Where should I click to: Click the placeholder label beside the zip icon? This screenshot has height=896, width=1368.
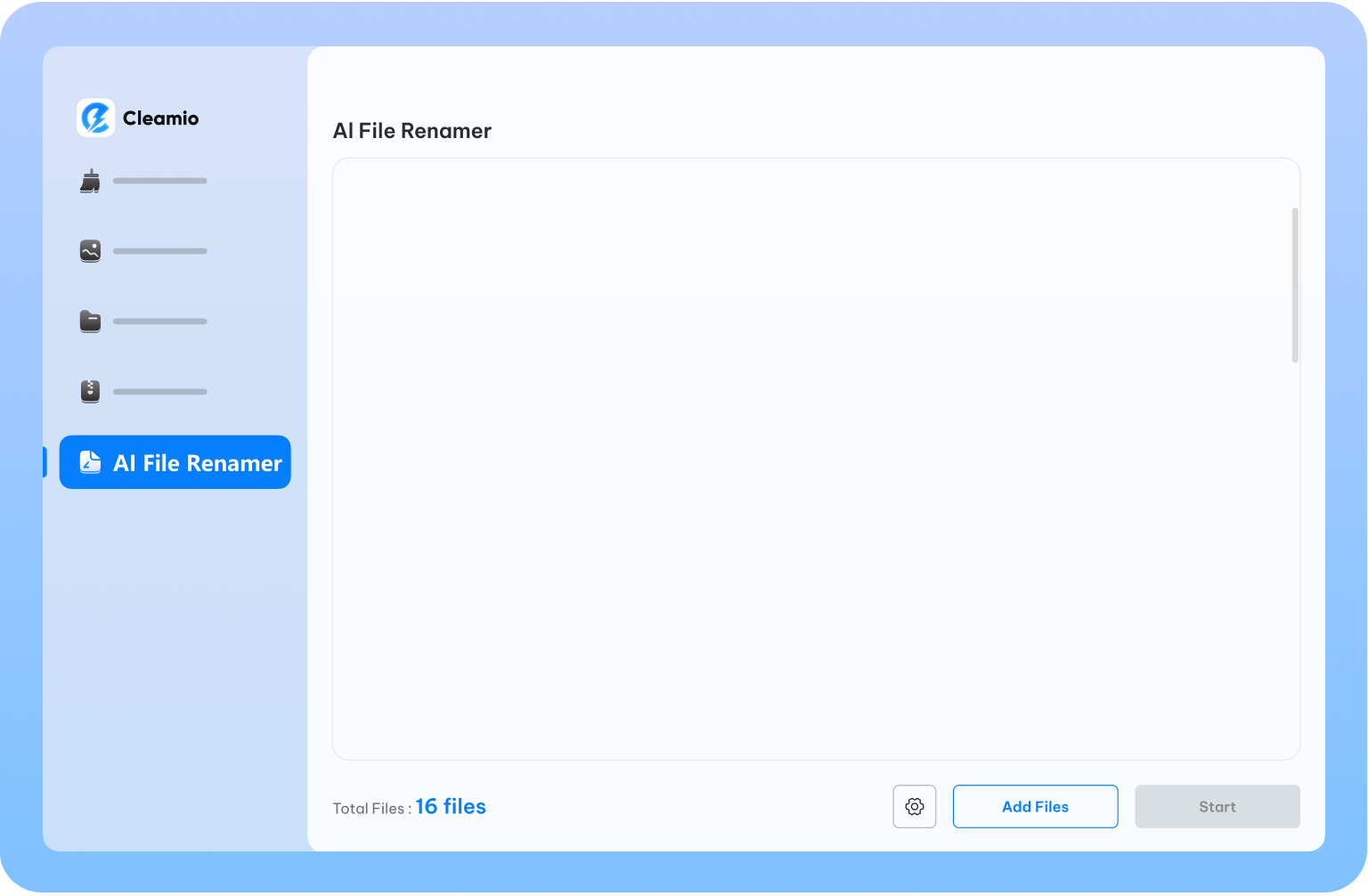click(160, 392)
